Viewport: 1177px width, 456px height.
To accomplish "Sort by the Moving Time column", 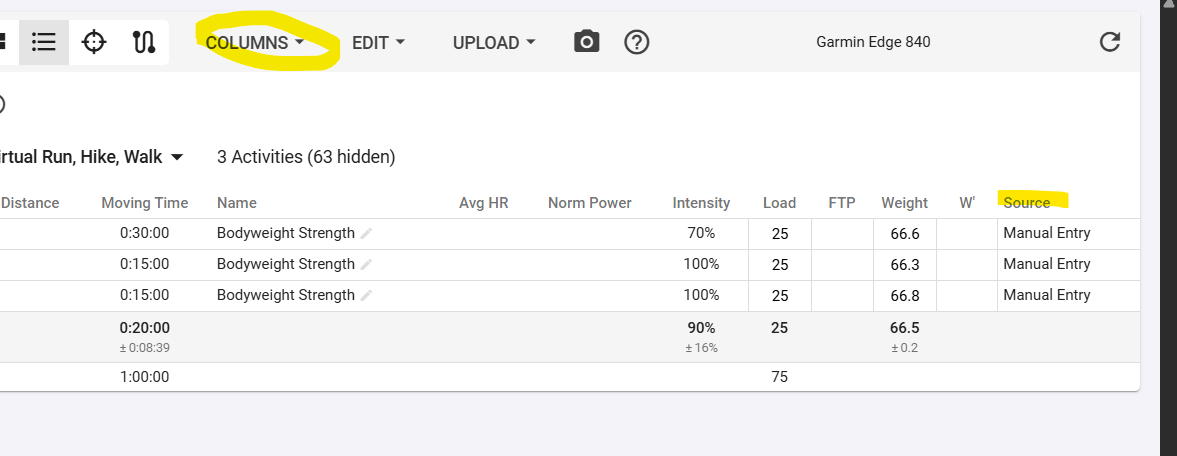I will tap(144, 203).
